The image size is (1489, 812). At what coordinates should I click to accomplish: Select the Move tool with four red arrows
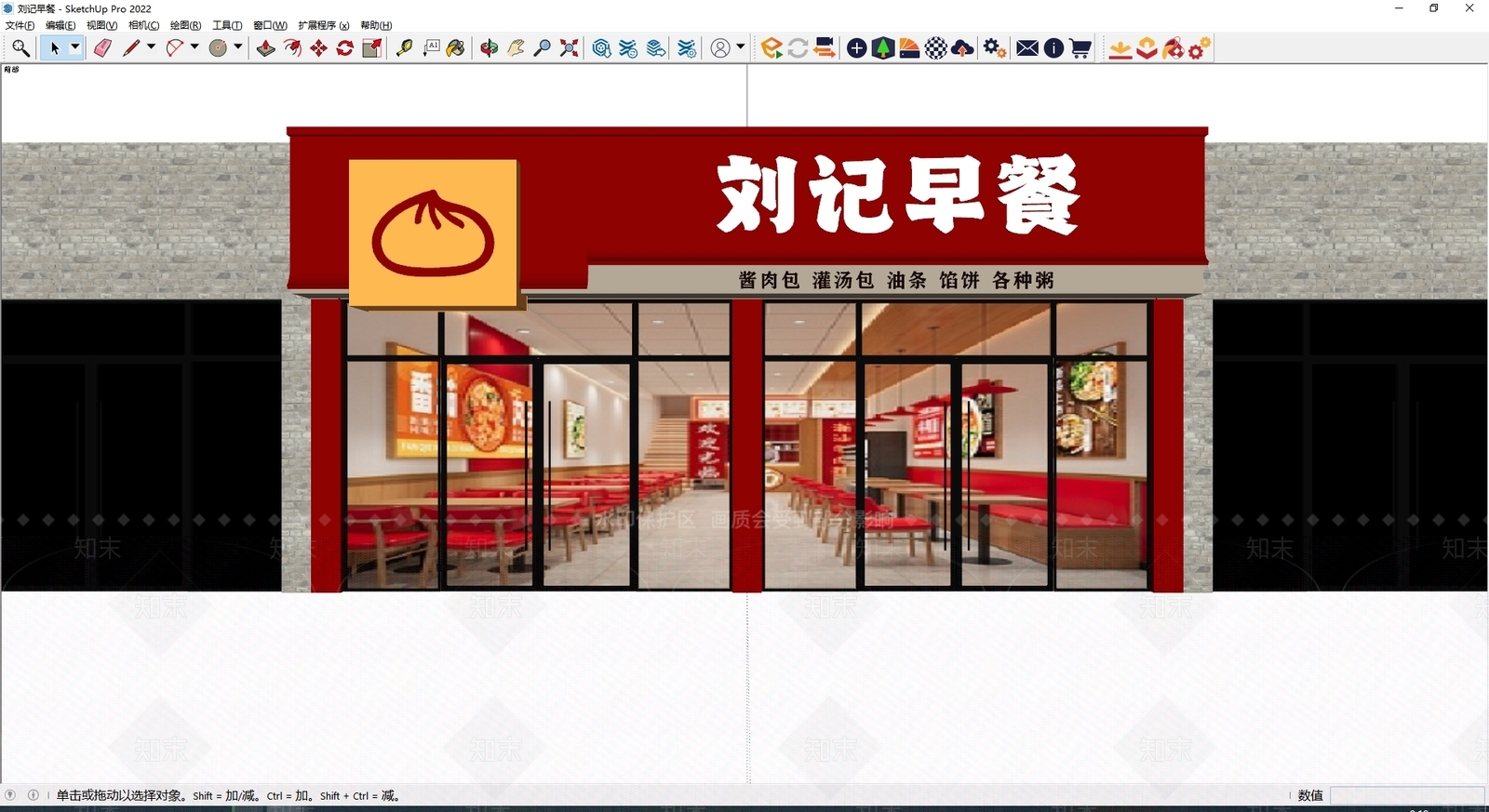click(x=318, y=48)
